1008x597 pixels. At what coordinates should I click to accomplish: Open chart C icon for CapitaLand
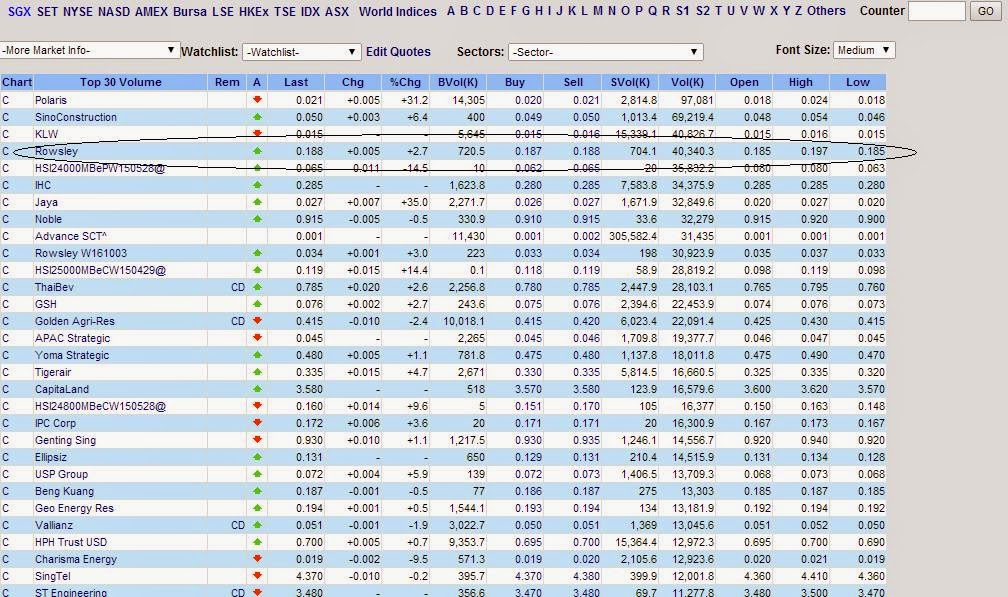(x=6, y=389)
